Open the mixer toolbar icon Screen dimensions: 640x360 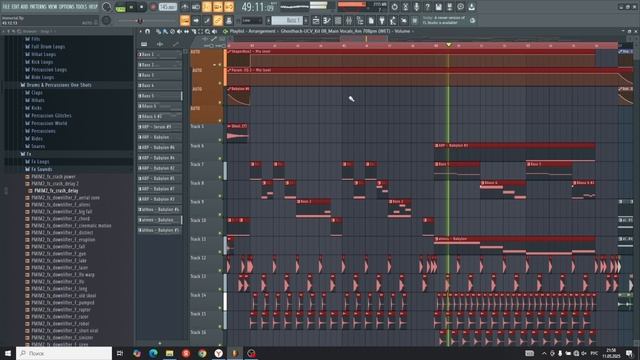point(349,20)
